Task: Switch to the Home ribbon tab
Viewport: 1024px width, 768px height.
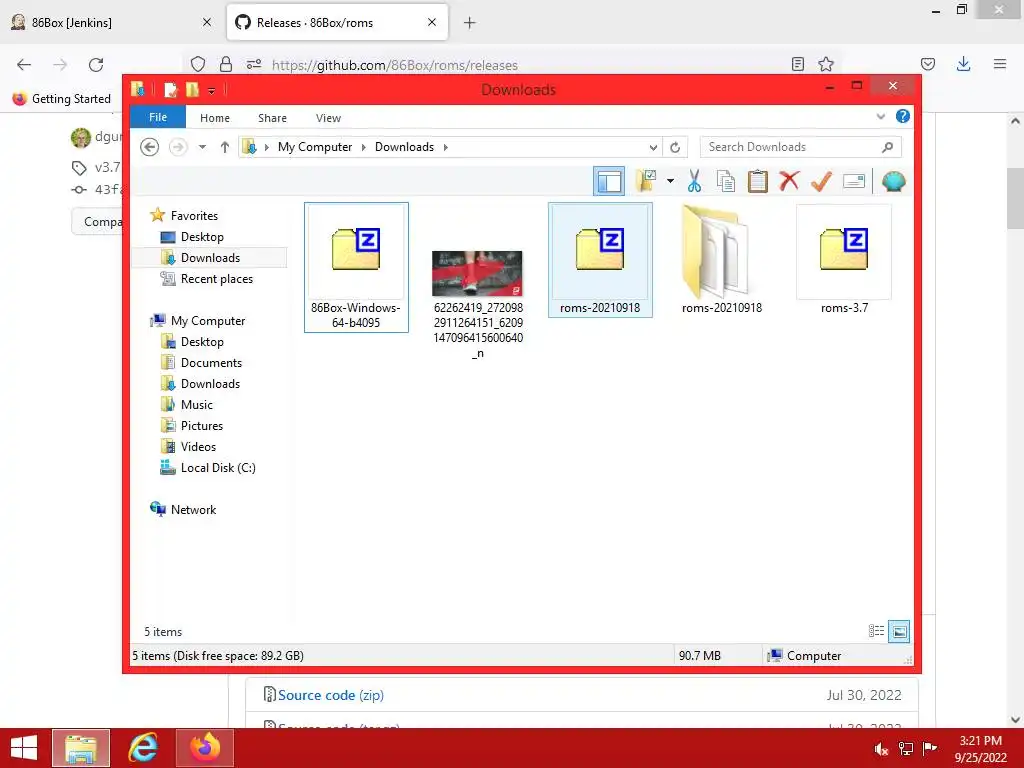Action: pos(215,118)
